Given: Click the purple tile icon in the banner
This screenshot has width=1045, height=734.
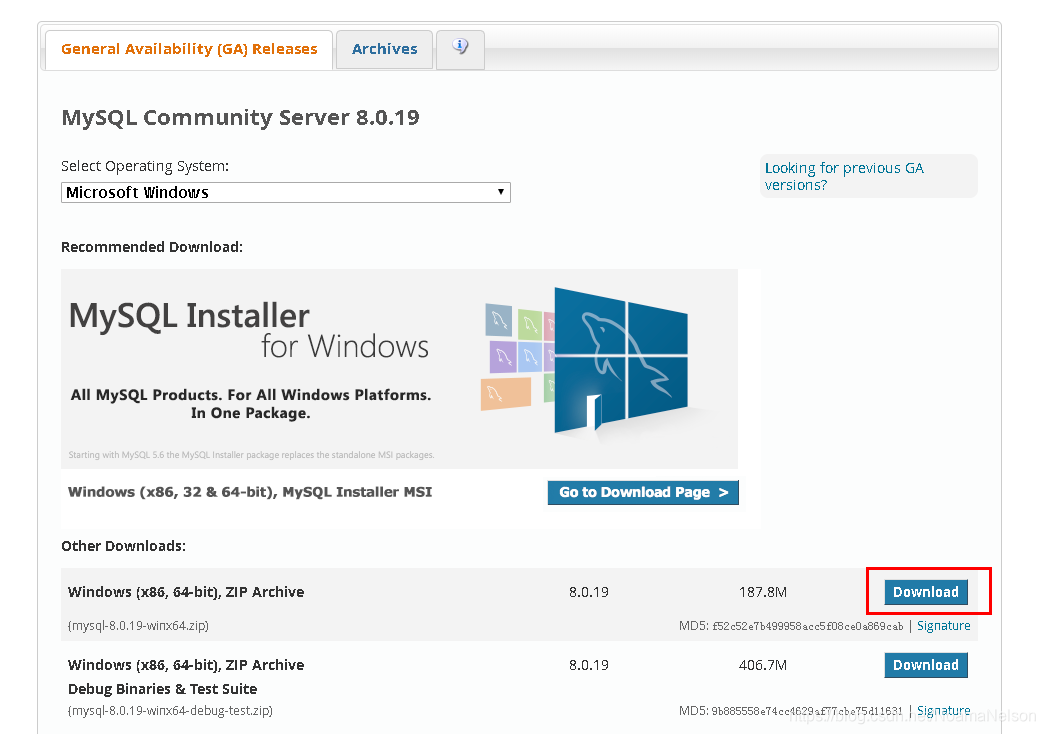Looking at the screenshot, I should tap(503, 357).
